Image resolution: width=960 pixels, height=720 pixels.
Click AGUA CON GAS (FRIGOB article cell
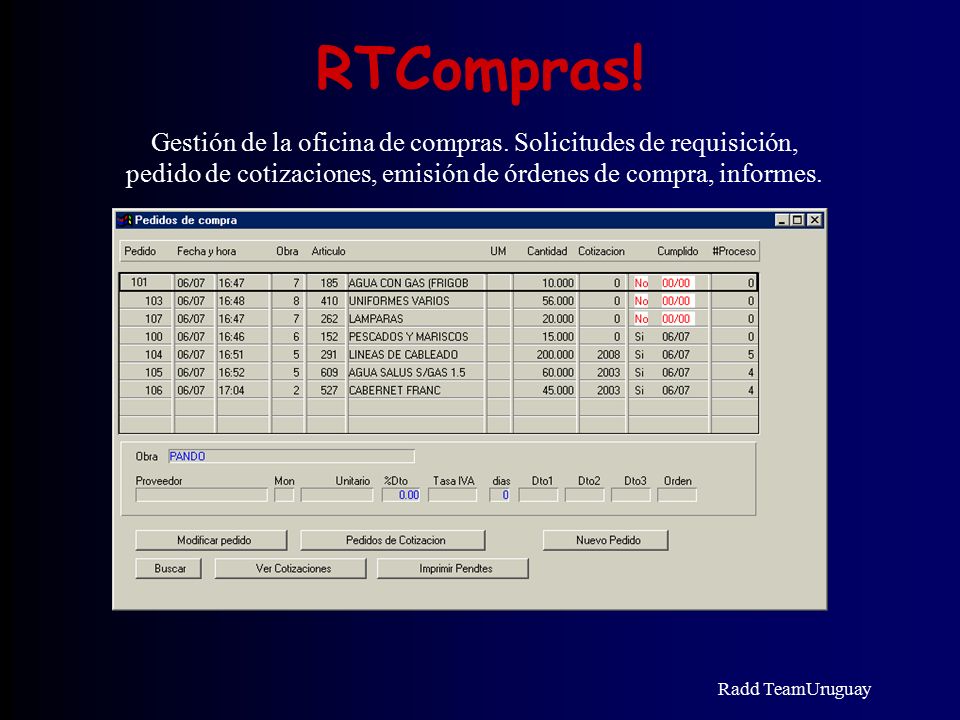(416, 282)
